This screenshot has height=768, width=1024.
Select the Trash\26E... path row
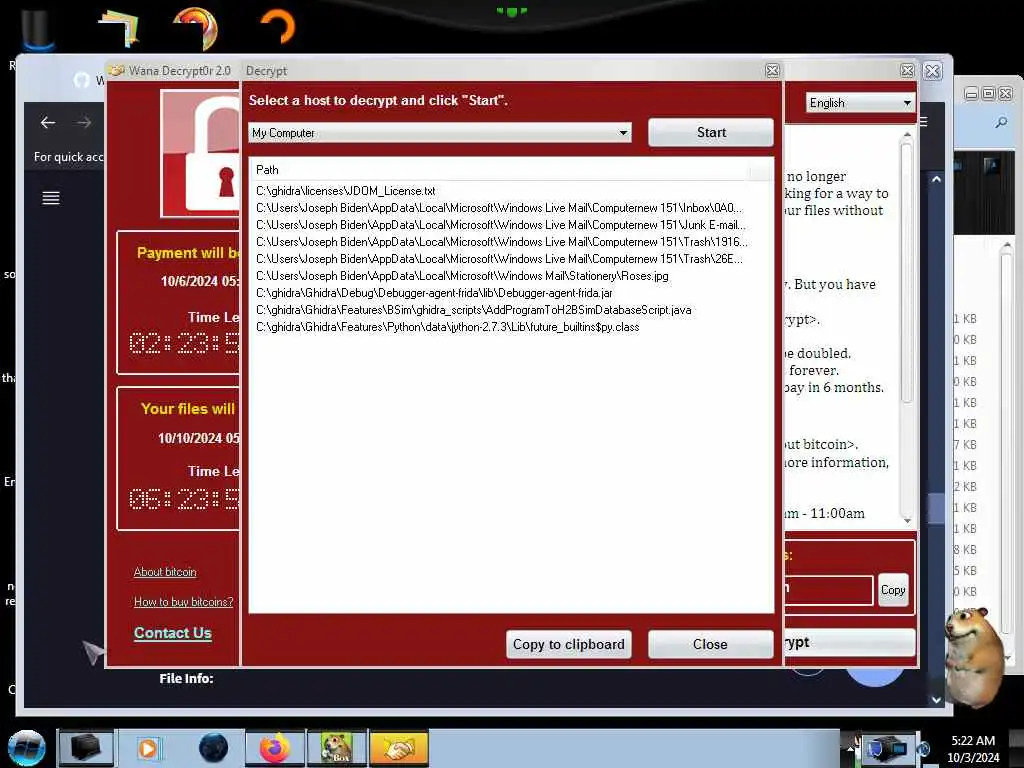499,259
